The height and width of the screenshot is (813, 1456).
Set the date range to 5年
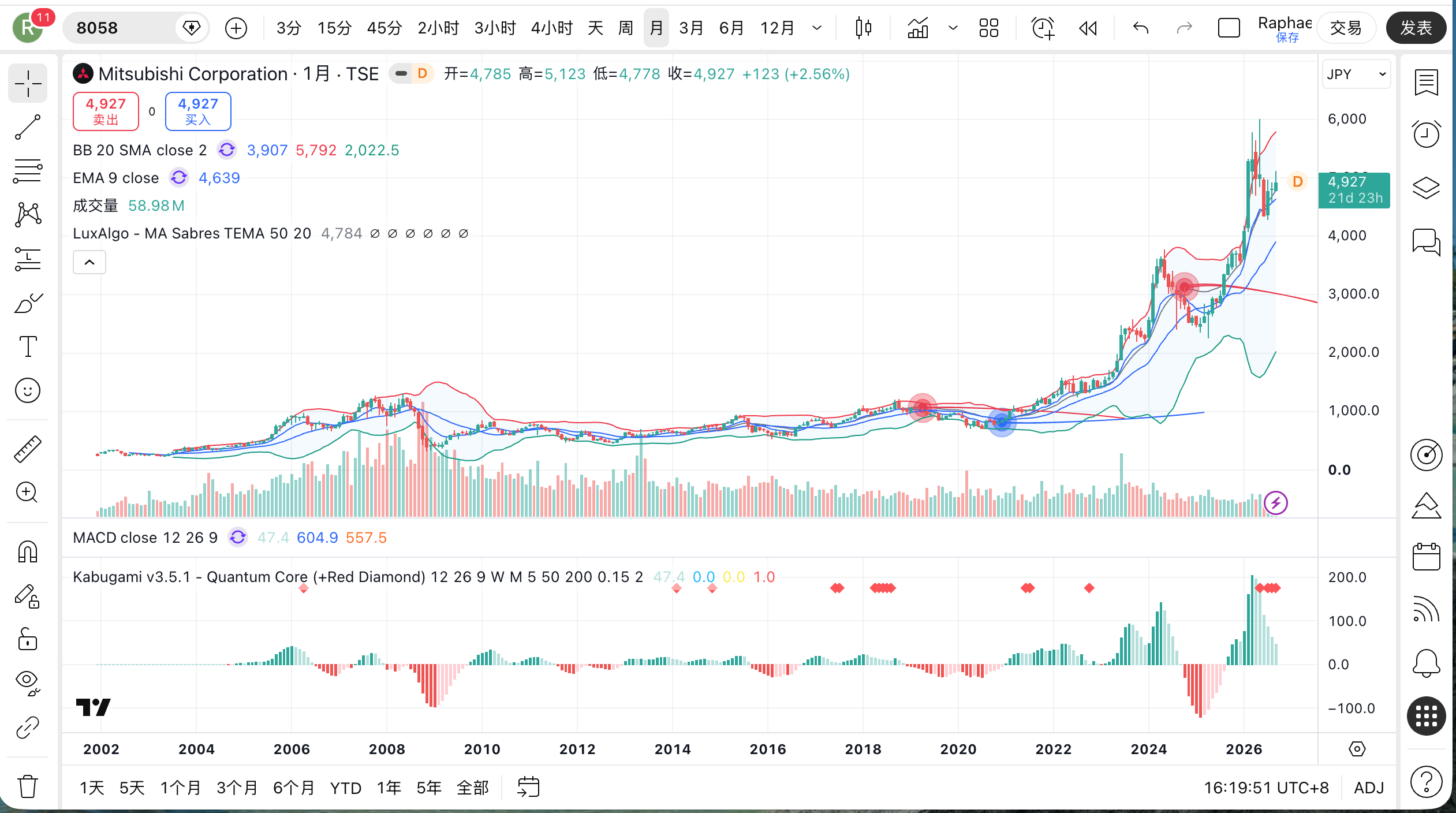pyautogui.click(x=429, y=788)
